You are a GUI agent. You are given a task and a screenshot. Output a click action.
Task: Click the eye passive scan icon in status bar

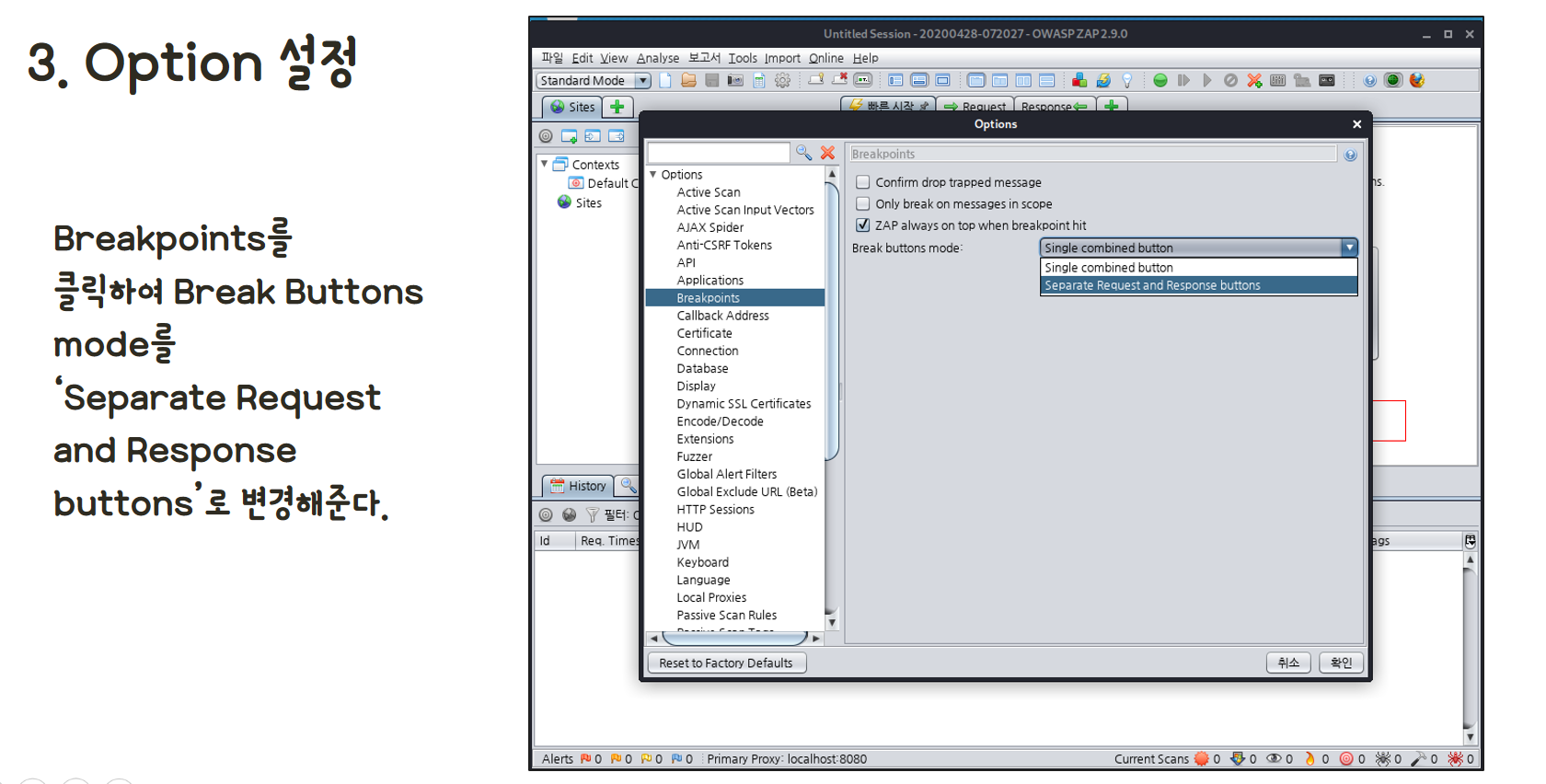click(1274, 759)
